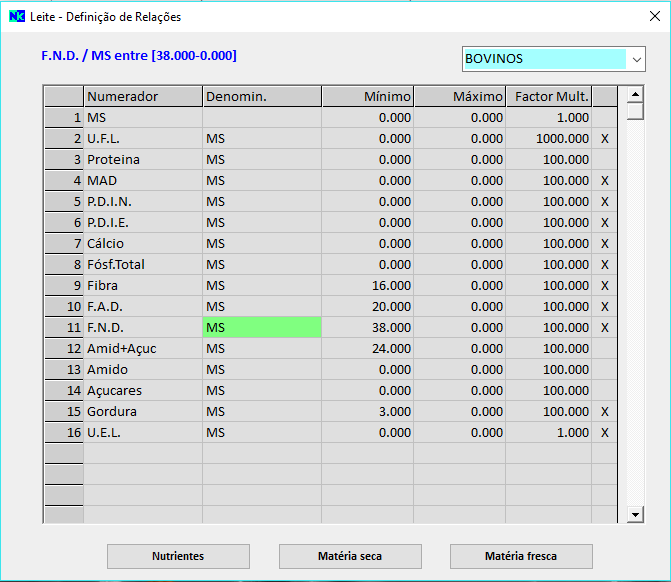Open the BOVINOS species dropdown
Image resolution: width=671 pixels, height=582 pixels.
[636, 59]
